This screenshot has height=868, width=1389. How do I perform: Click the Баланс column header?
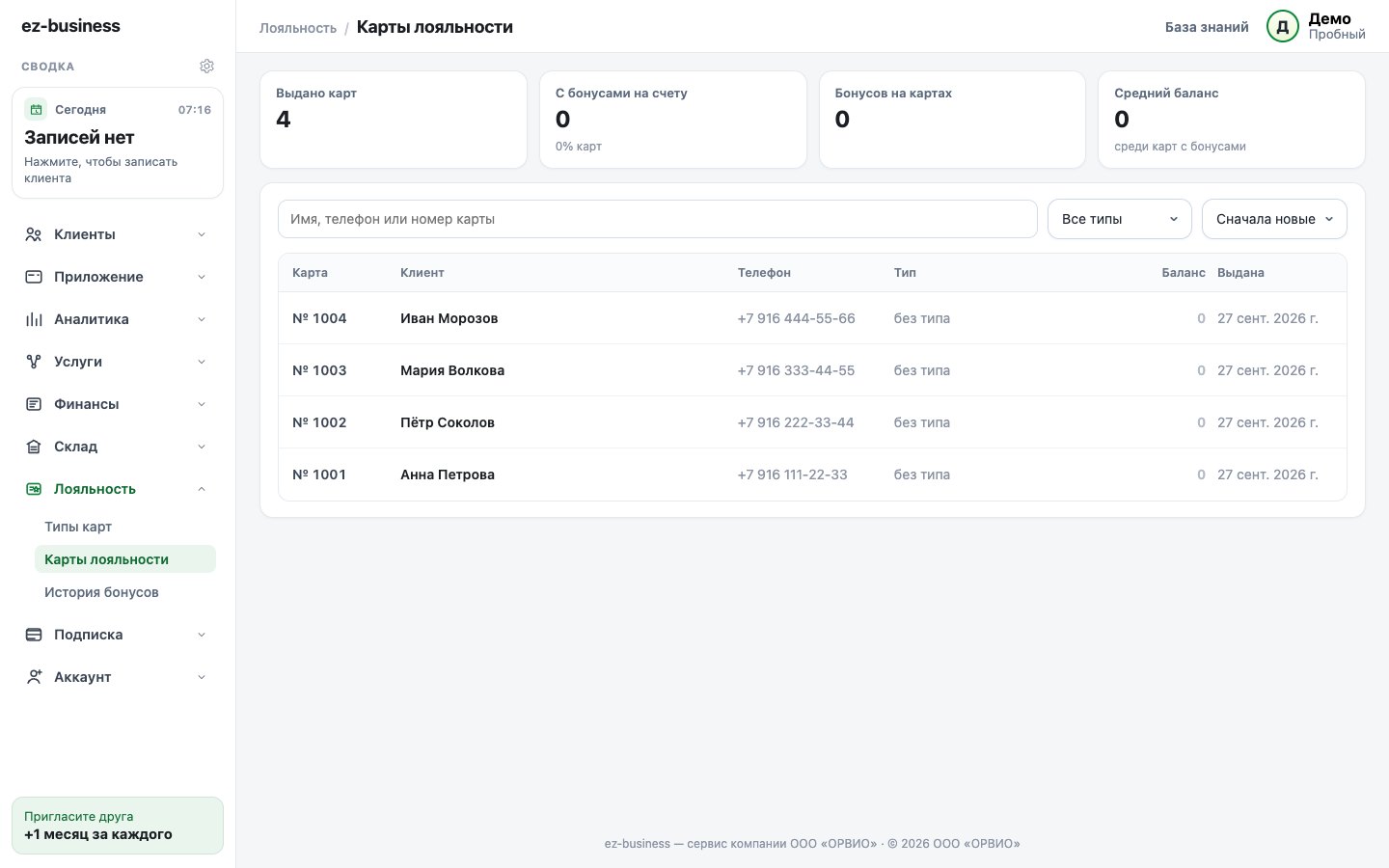pos(1184,273)
